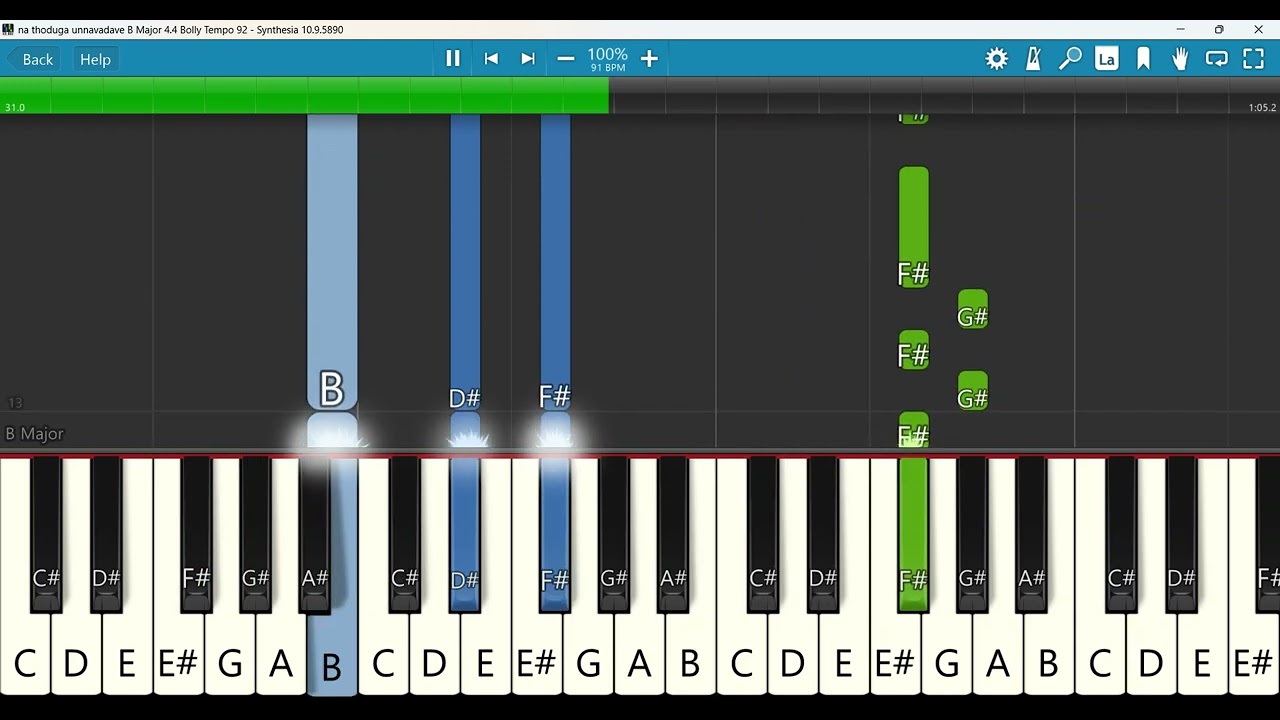This screenshot has width=1280, height=720.
Task: Open the bookmarks icon
Action: (1143, 59)
